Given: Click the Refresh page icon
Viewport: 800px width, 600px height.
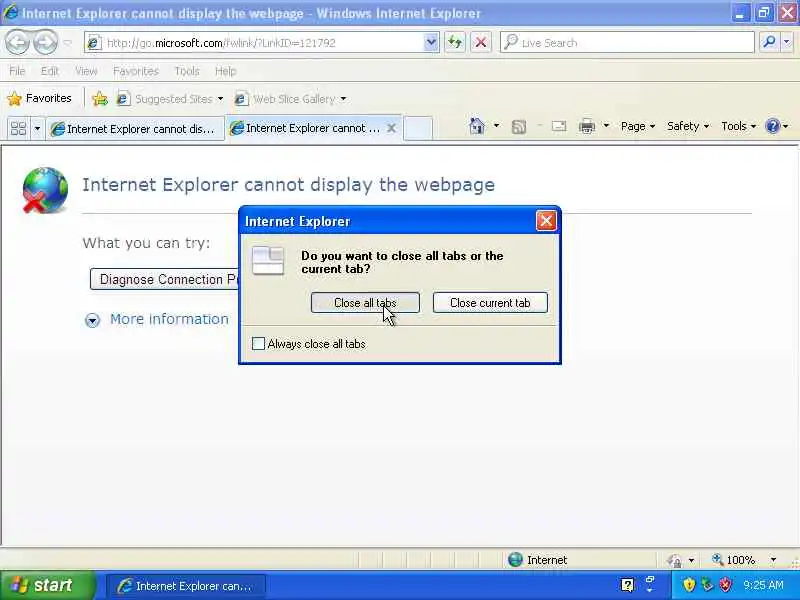Looking at the screenshot, I should tap(455, 42).
